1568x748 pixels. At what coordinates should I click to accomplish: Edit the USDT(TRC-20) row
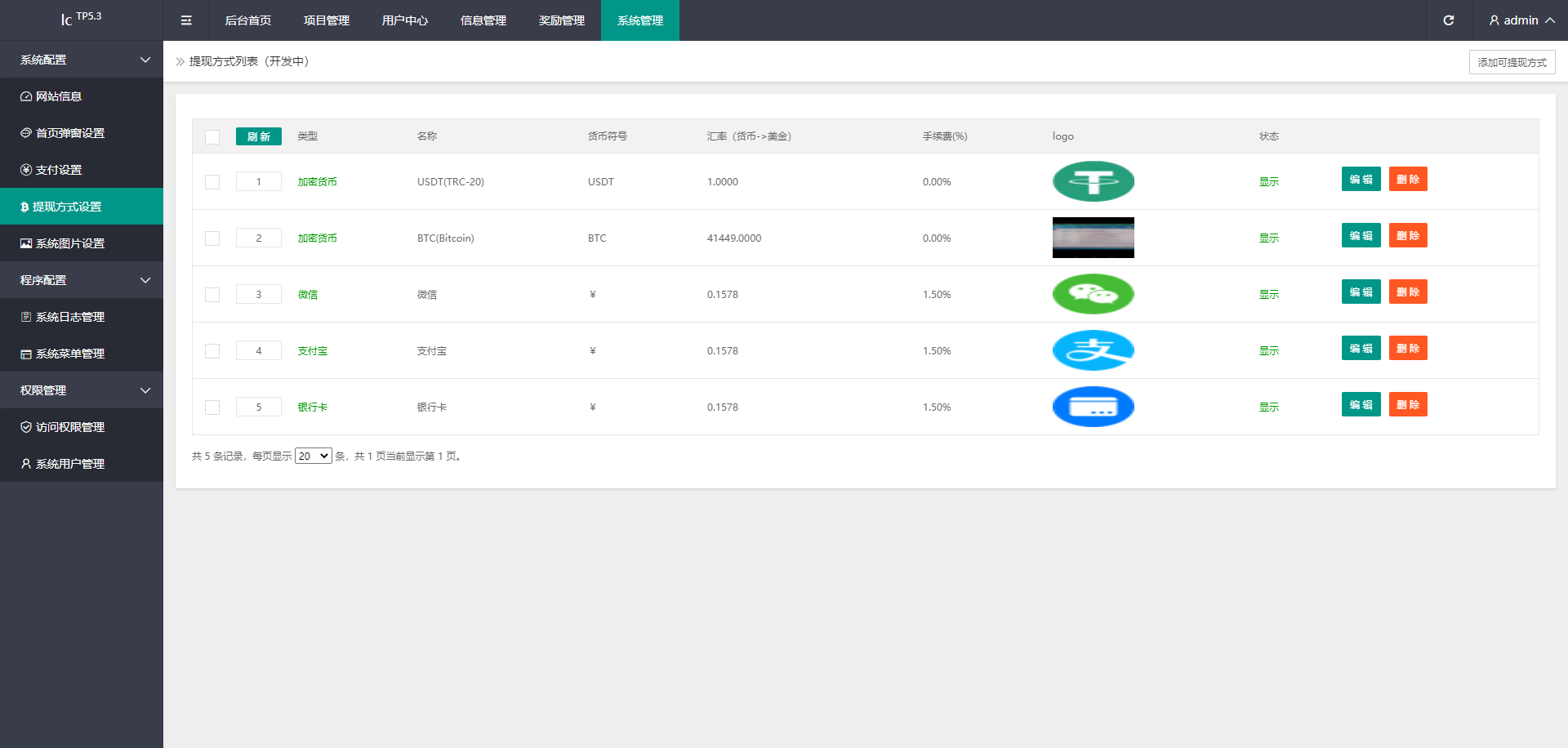click(1361, 179)
